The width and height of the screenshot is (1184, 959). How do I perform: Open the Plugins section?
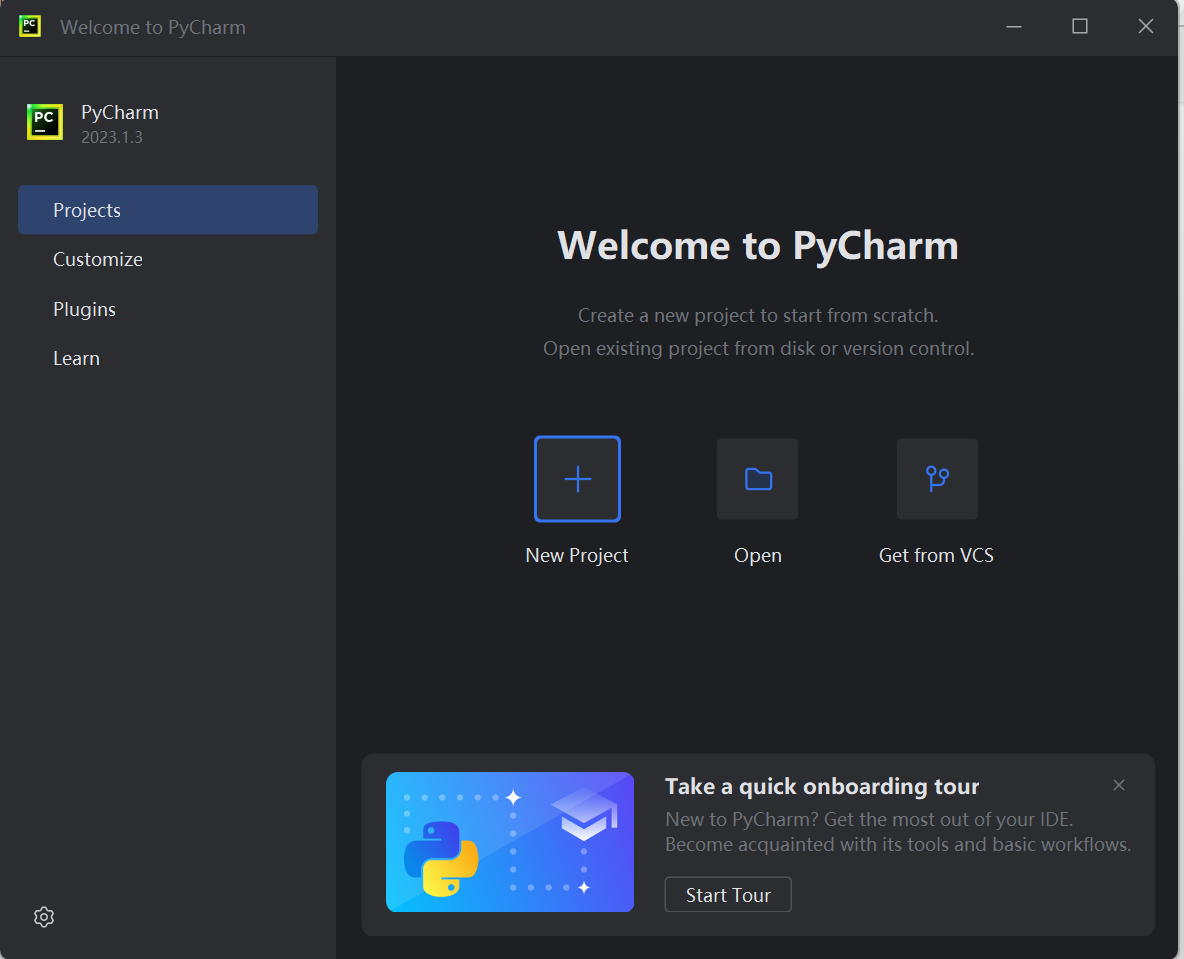point(84,309)
